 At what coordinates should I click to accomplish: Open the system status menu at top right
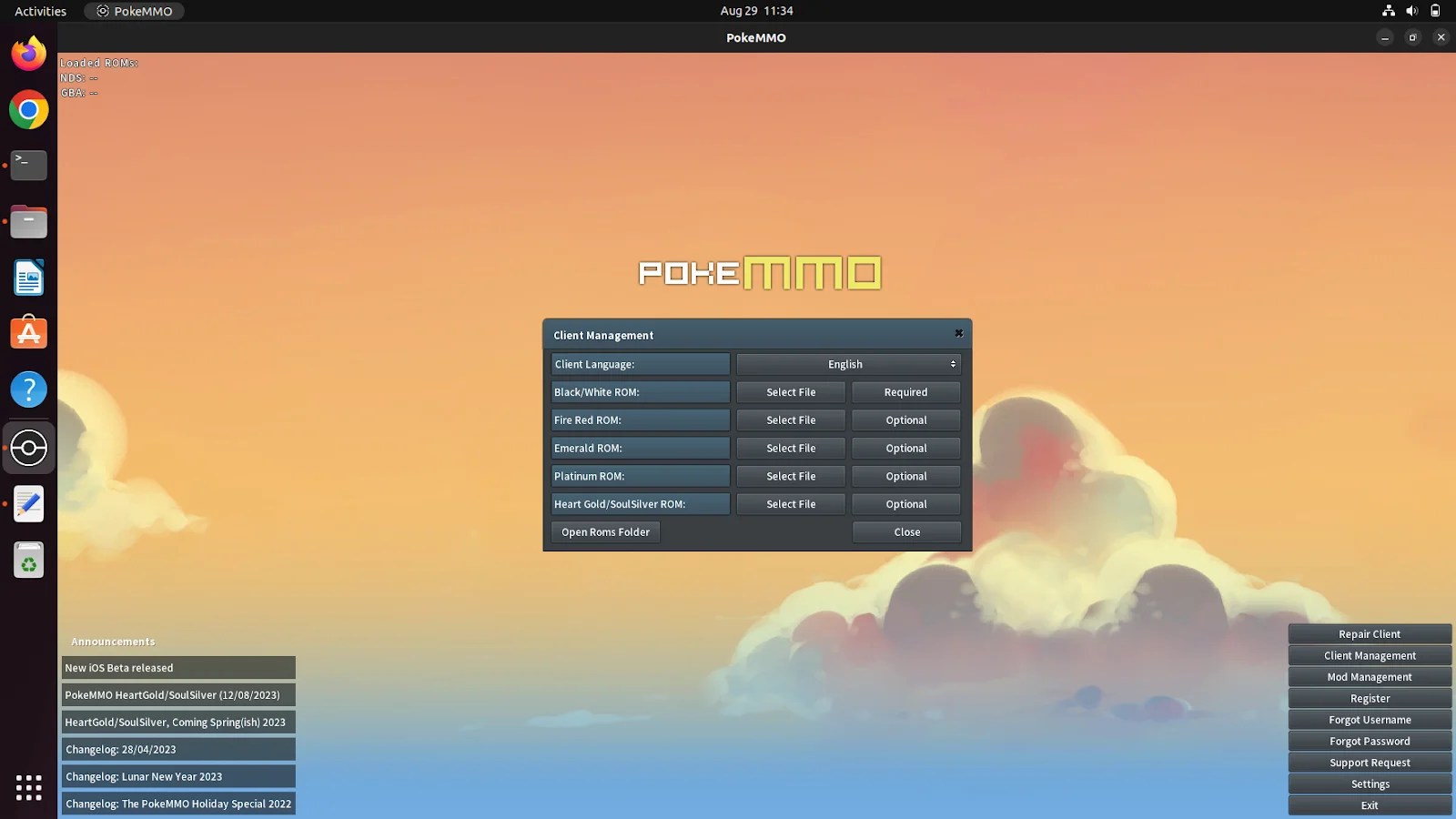[x=1412, y=11]
